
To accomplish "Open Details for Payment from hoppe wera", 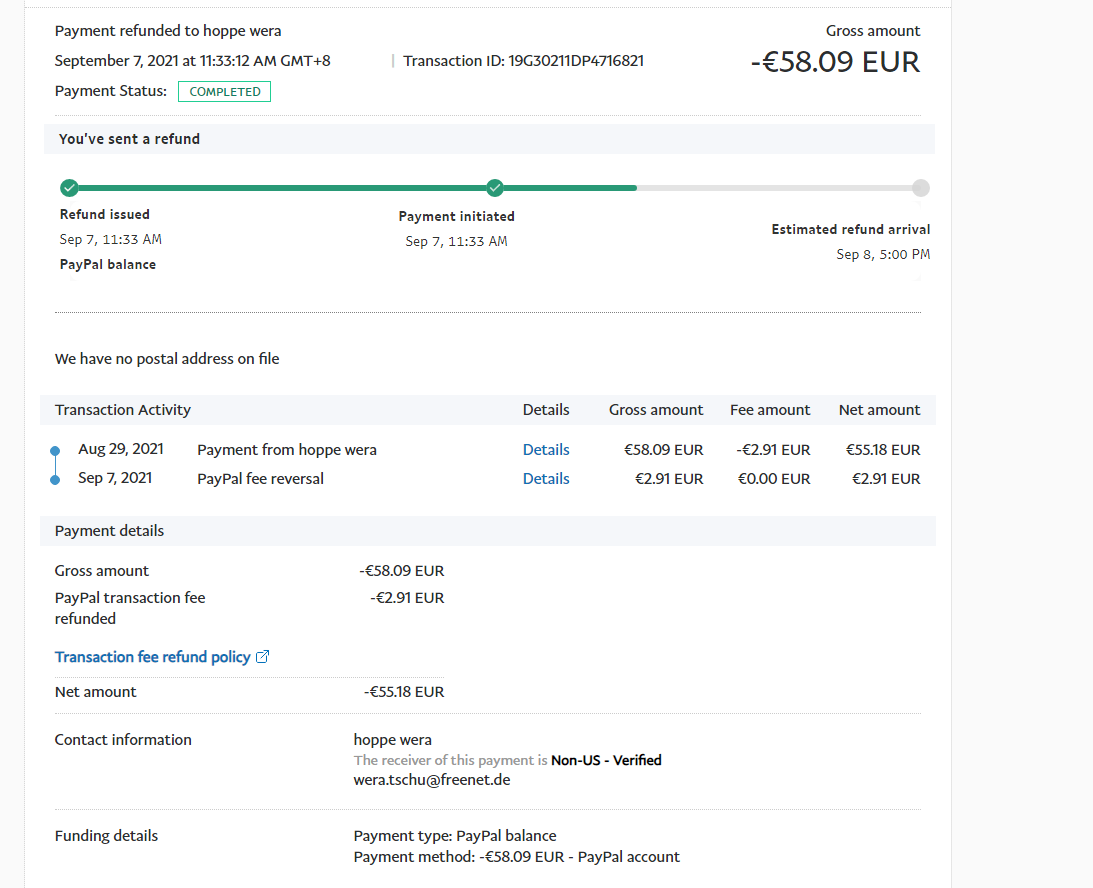I will pyautogui.click(x=546, y=450).
